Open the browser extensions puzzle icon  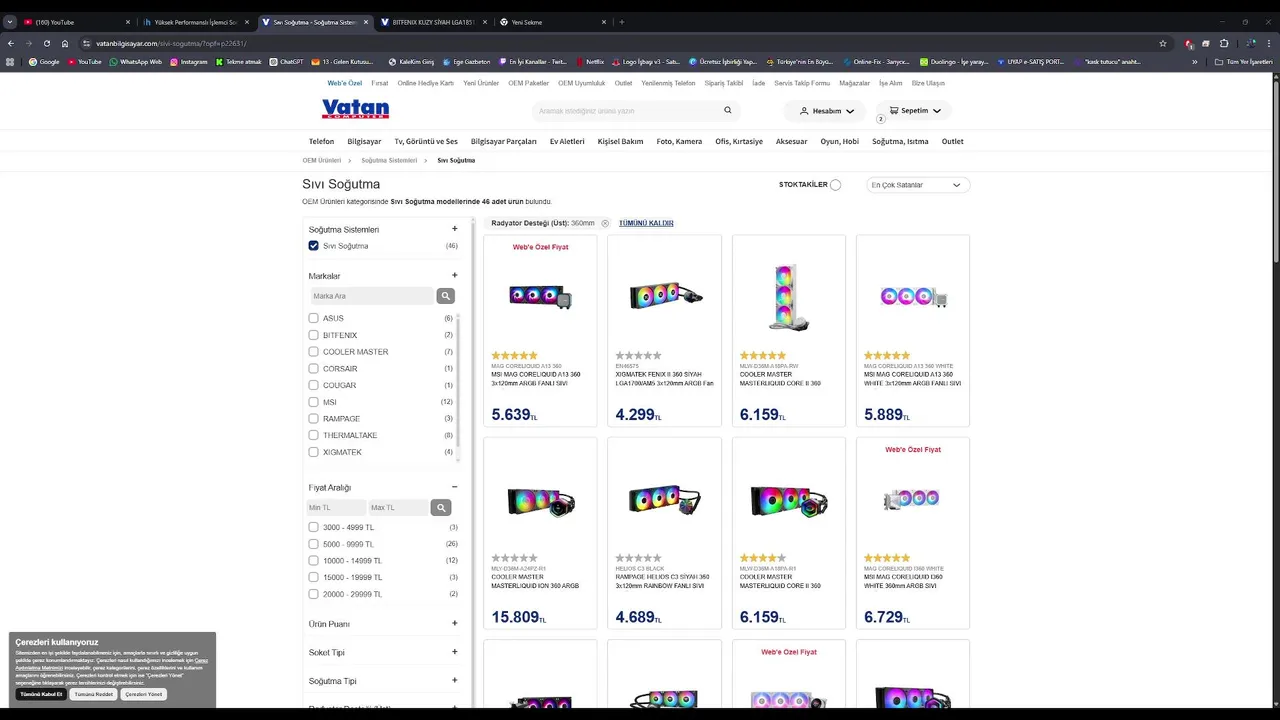(1224, 43)
